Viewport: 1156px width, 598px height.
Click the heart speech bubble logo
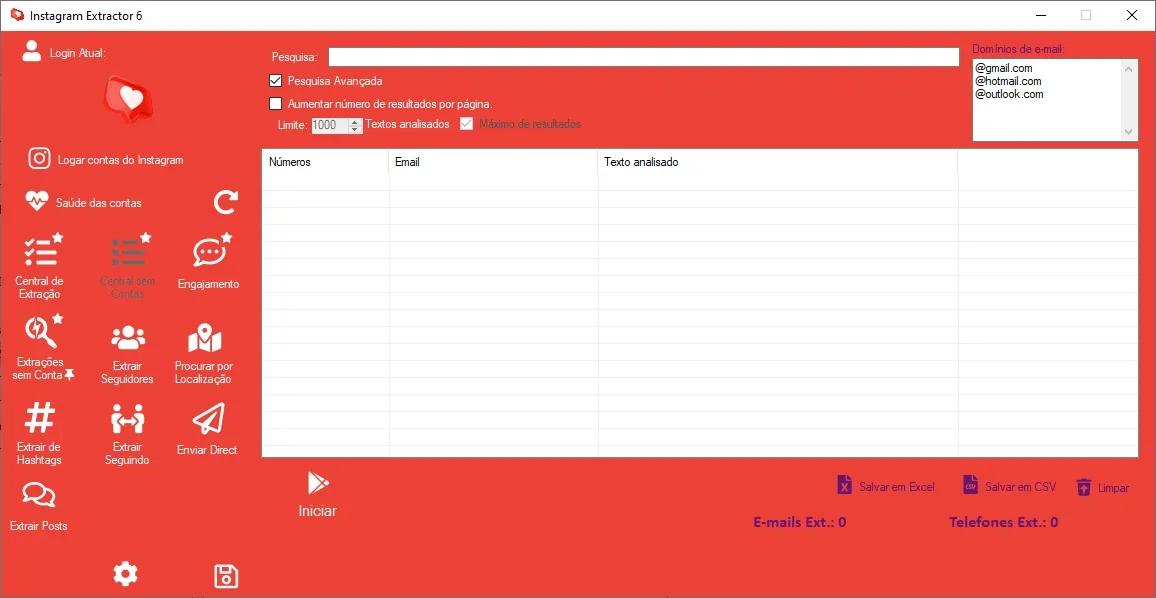click(130, 99)
